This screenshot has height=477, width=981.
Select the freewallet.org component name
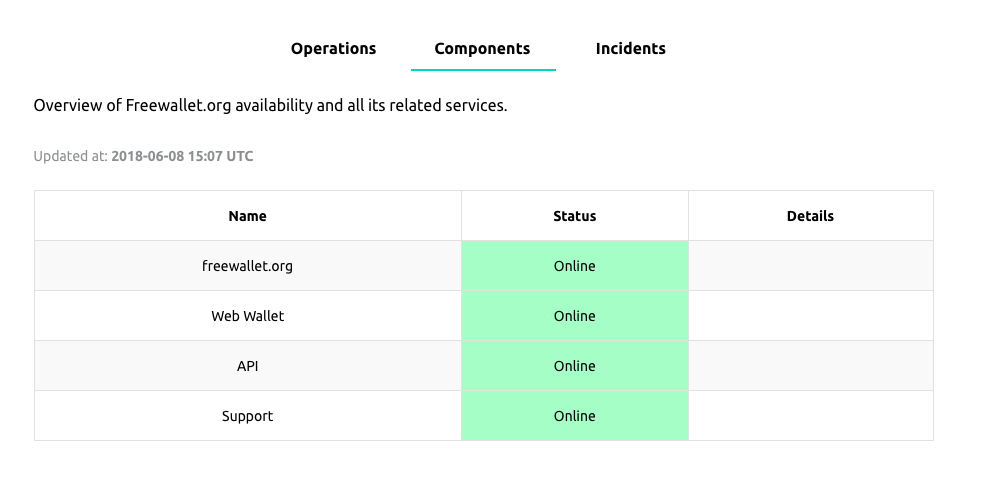pyautogui.click(x=248, y=266)
